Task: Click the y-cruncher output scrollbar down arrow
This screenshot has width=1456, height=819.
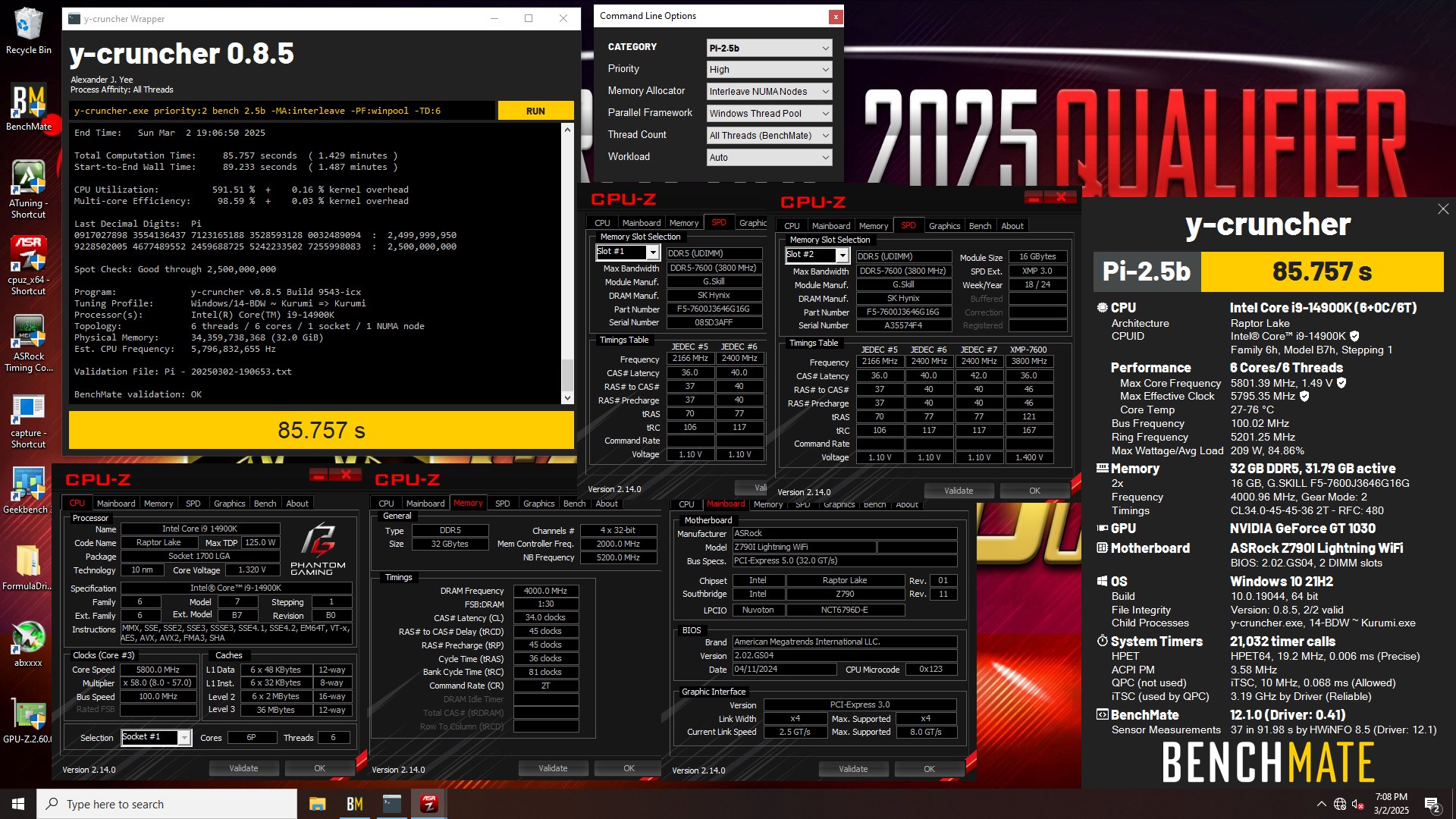Action: coord(567,398)
